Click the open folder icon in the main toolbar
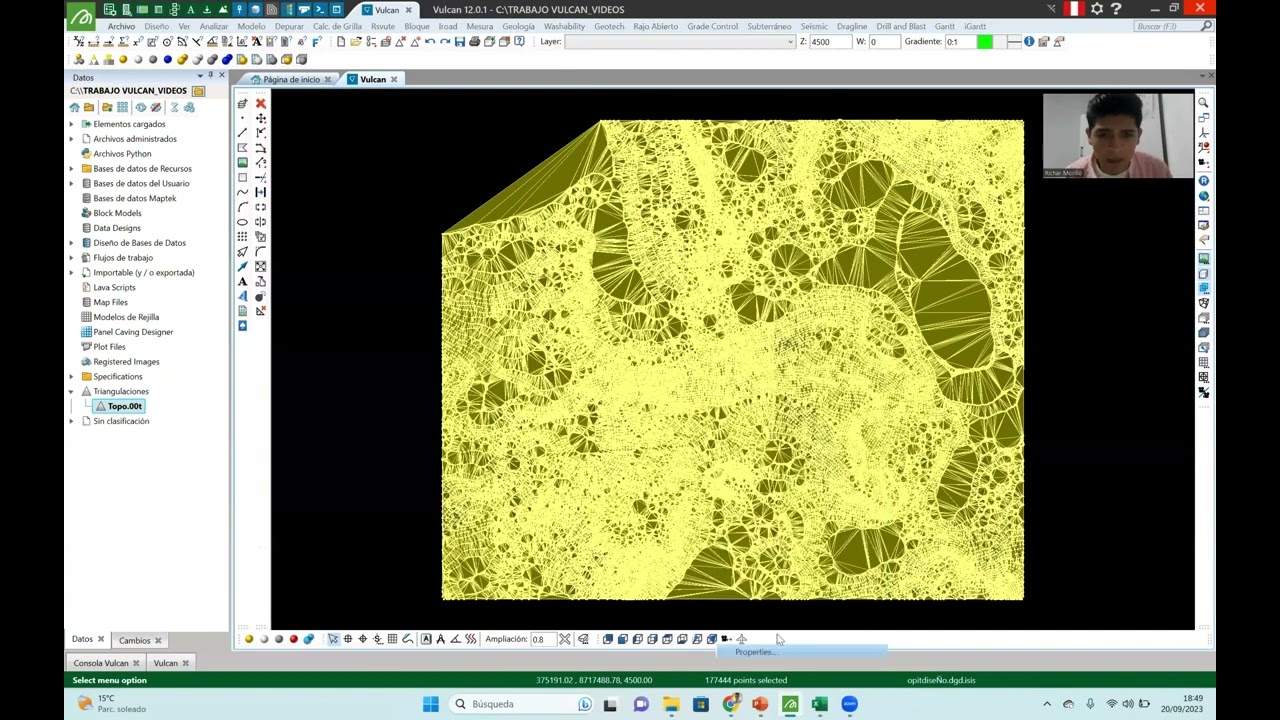1280x720 pixels. coord(355,42)
